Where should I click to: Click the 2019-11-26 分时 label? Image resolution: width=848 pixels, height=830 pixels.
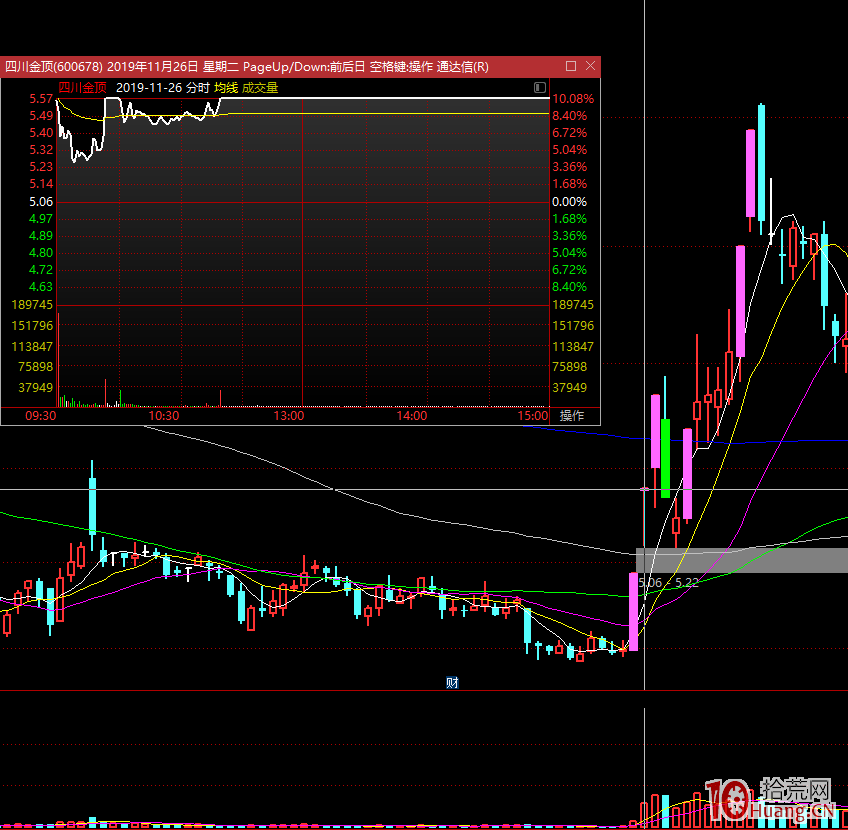pos(162,88)
